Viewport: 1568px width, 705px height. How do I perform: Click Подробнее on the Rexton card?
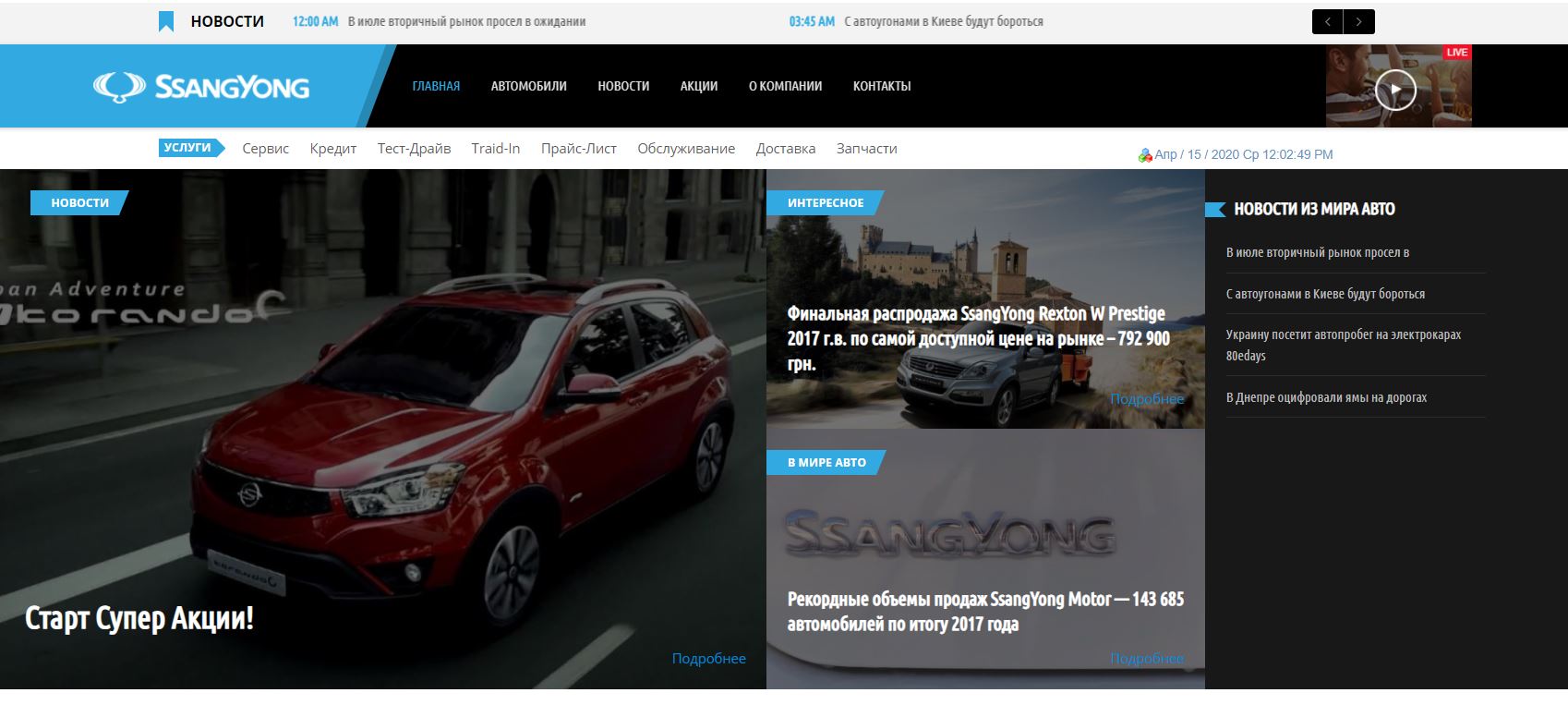[x=1147, y=399]
